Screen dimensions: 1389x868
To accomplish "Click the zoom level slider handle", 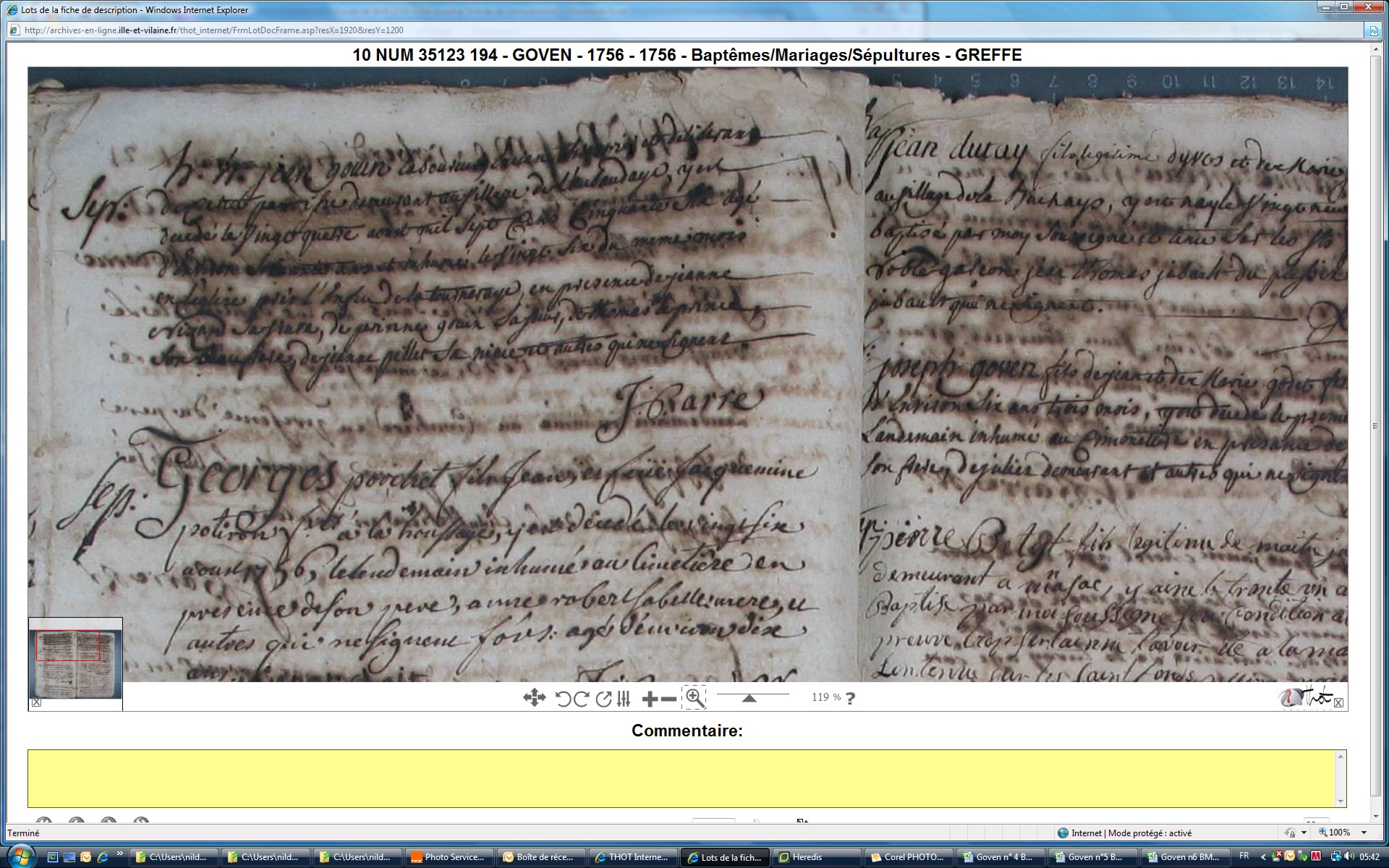I will click(x=749, y=698).
